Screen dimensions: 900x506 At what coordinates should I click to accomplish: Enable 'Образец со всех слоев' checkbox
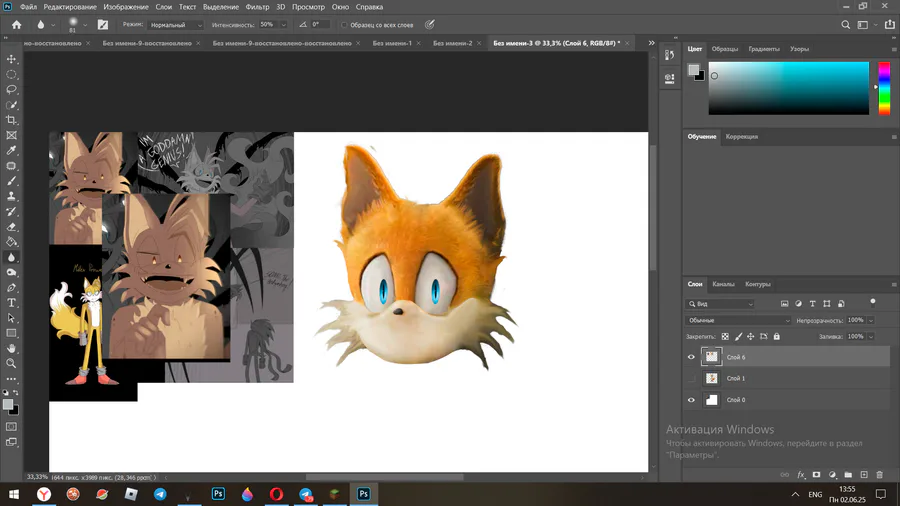pos(344,25)
